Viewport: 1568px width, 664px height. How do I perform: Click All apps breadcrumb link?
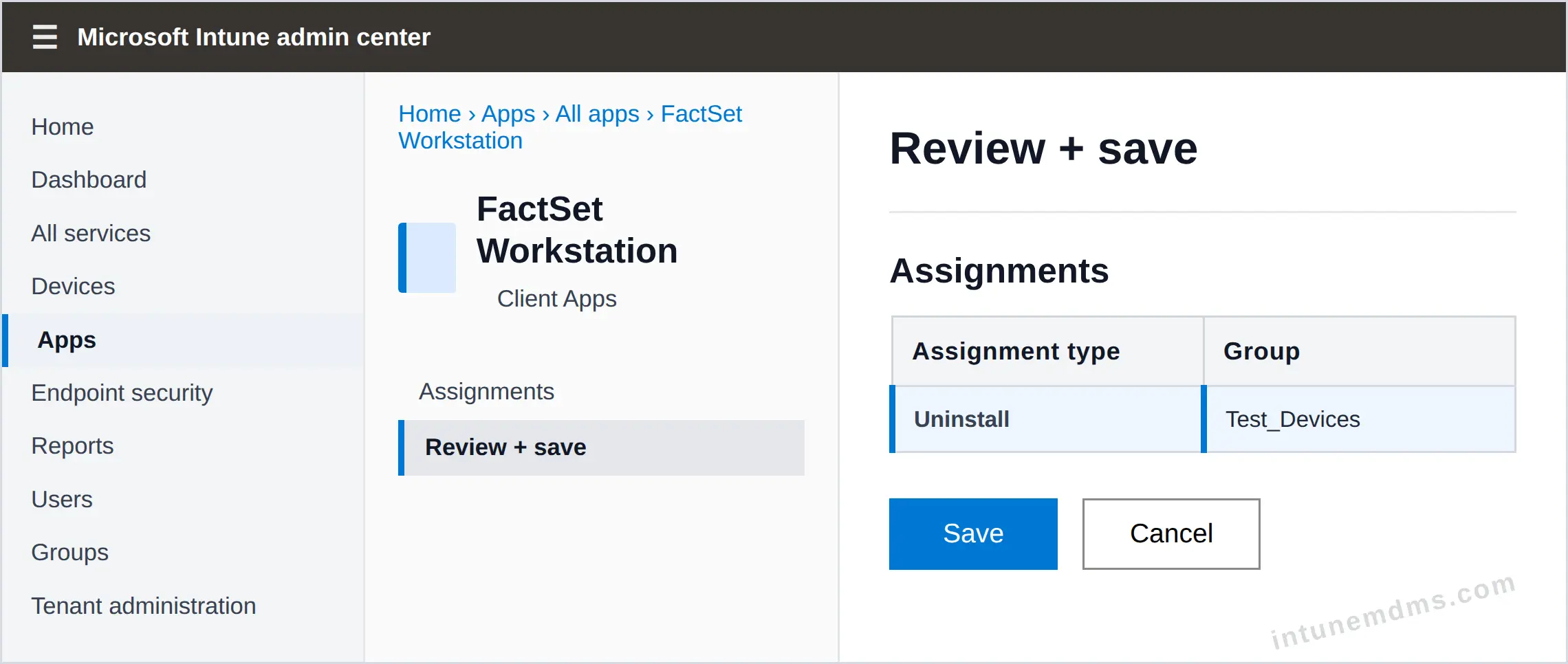coord(598,114)
